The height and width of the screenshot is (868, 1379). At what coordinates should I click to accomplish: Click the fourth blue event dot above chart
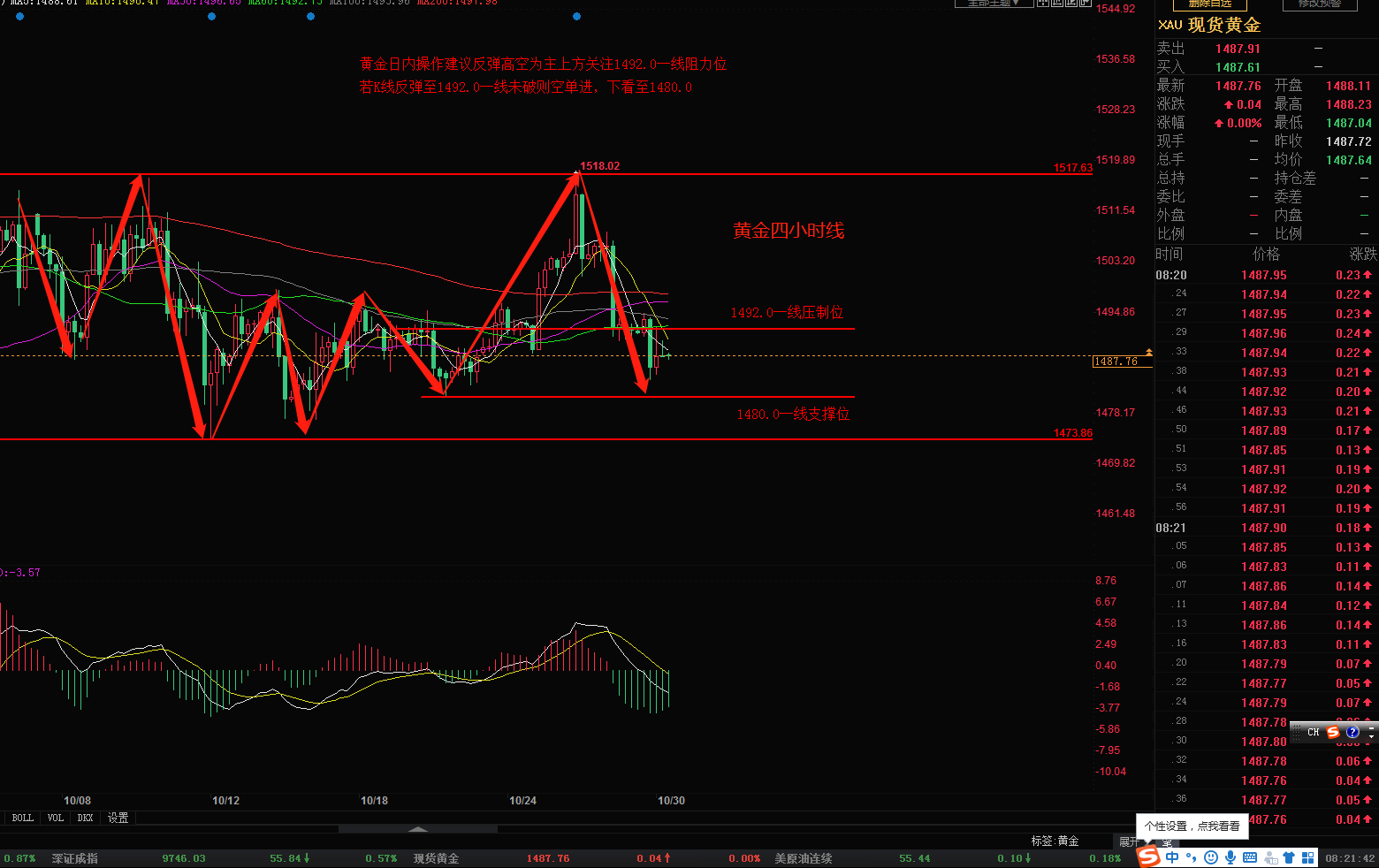576,16
